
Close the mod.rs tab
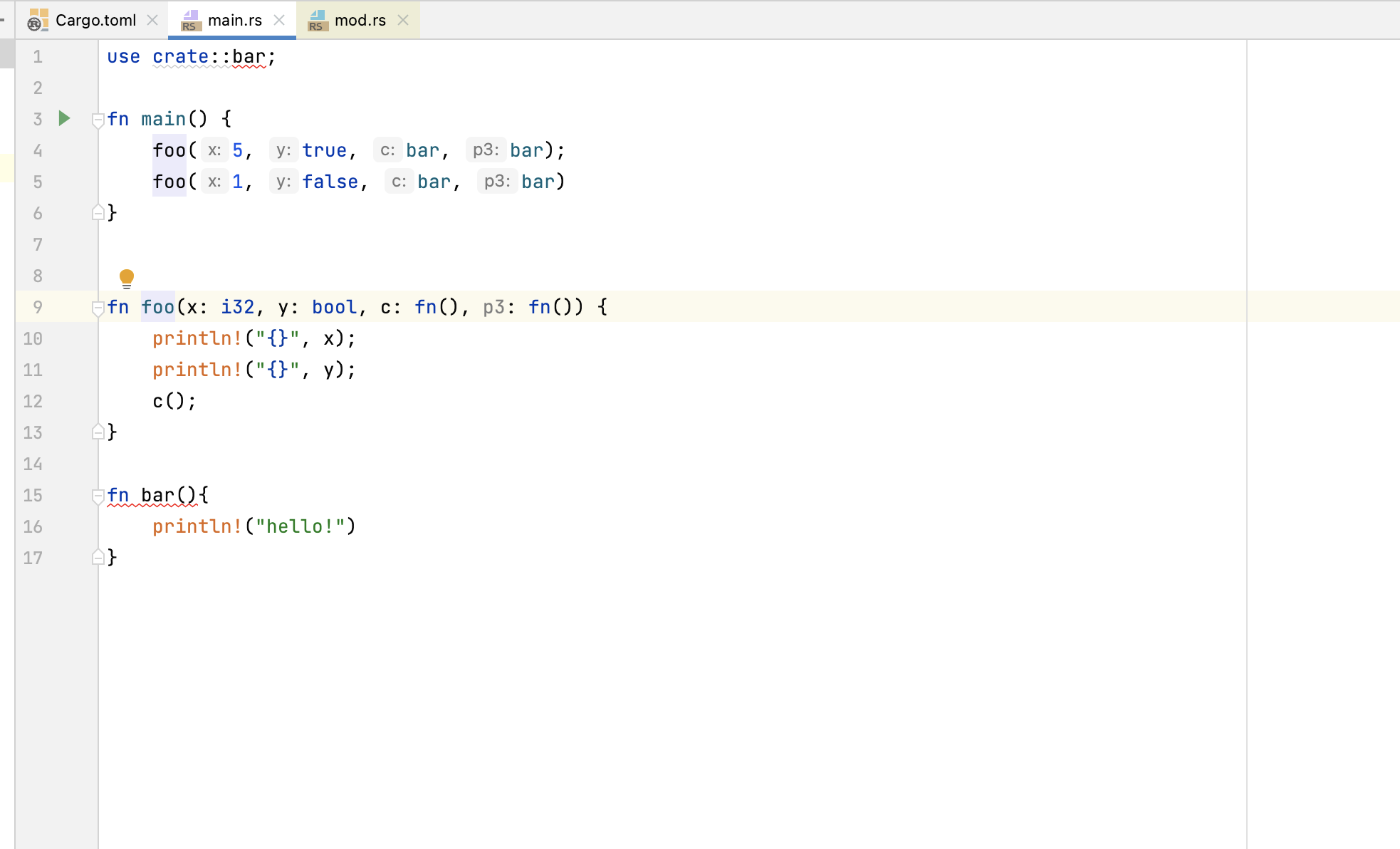tap(403, 20)
